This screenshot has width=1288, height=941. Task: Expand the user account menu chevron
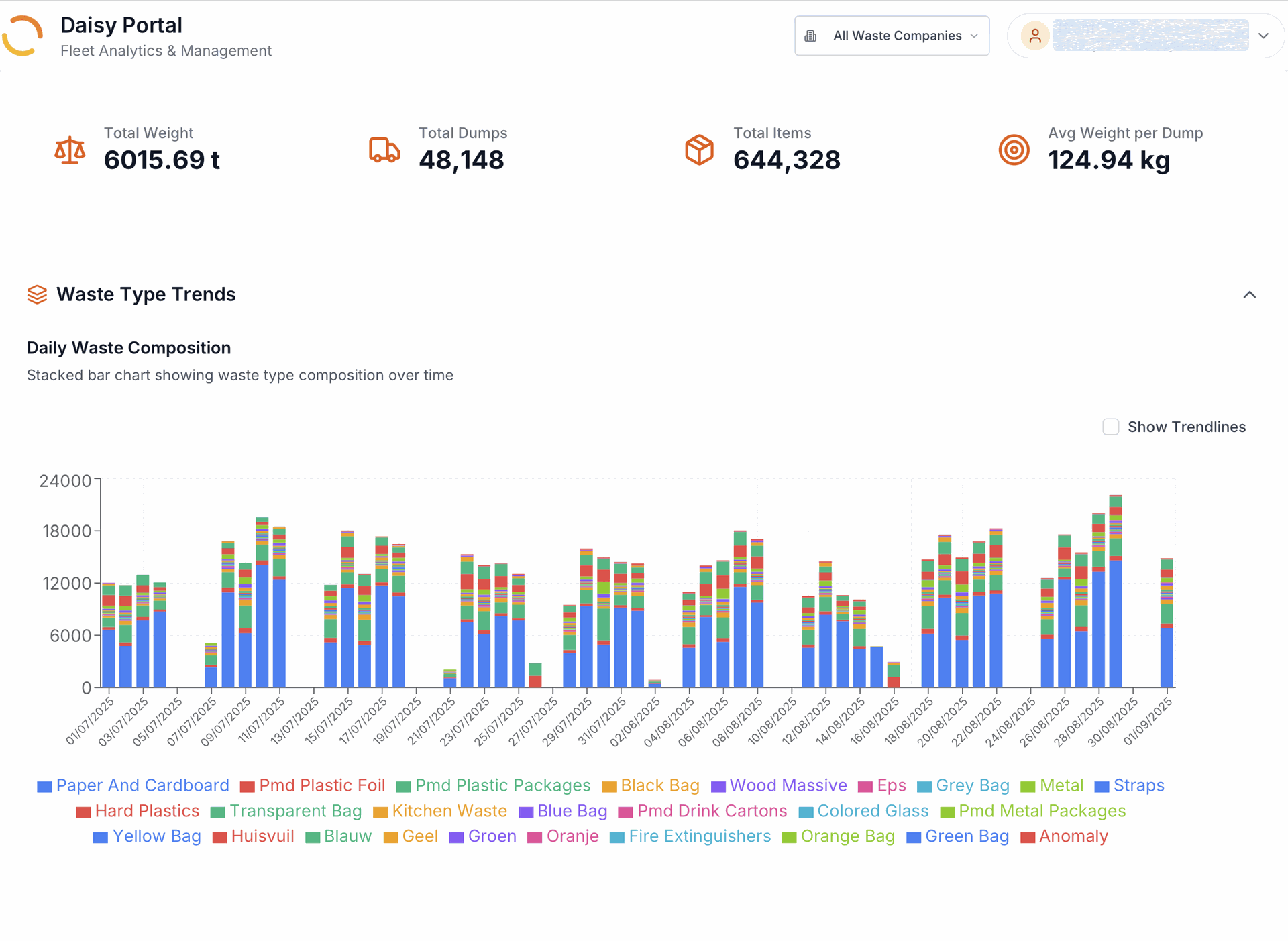[x=1263, y=36]
